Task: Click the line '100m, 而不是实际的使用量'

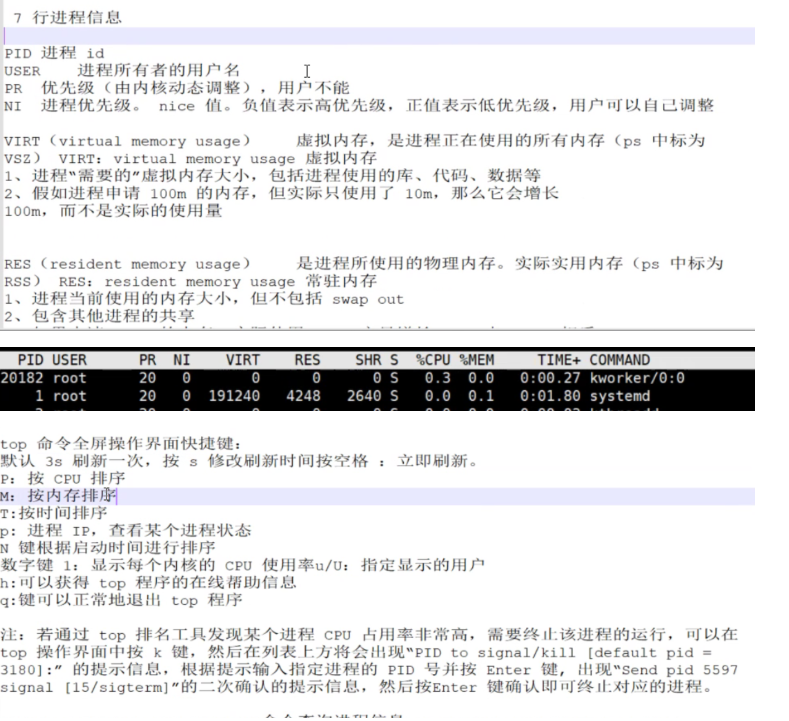Action: tap(113, 210)
